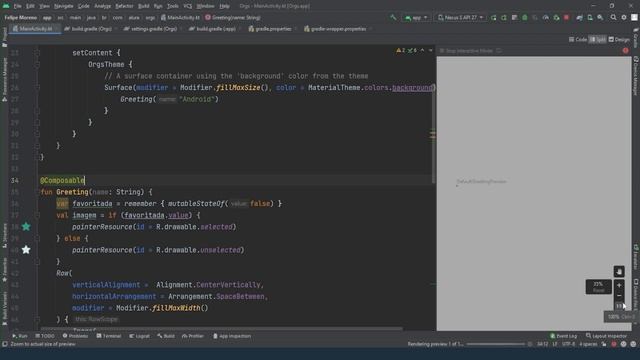Click the editor horizontal scrollbar

pyautogui.click(x=221, y=328)
